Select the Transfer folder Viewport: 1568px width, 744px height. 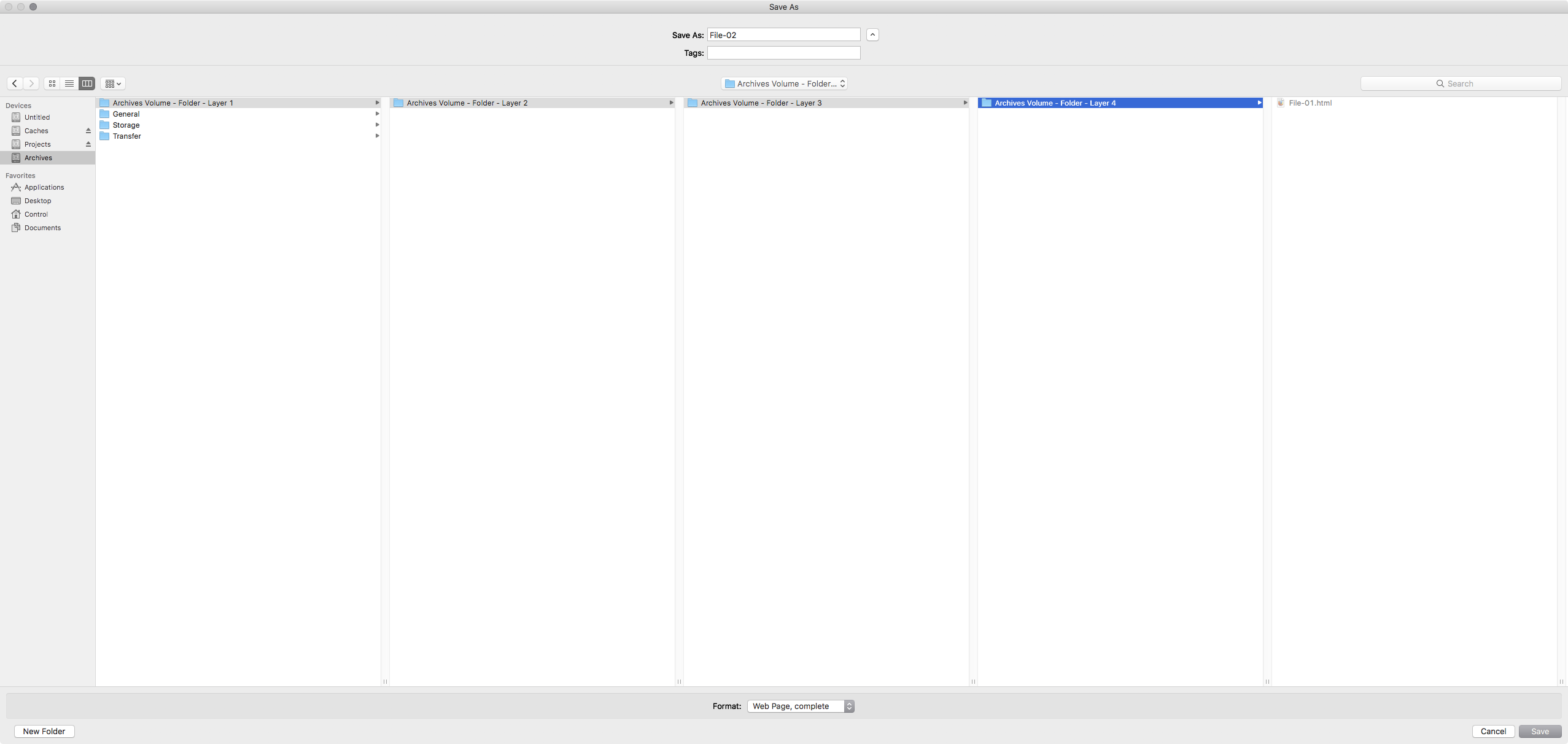pos(239,136)
